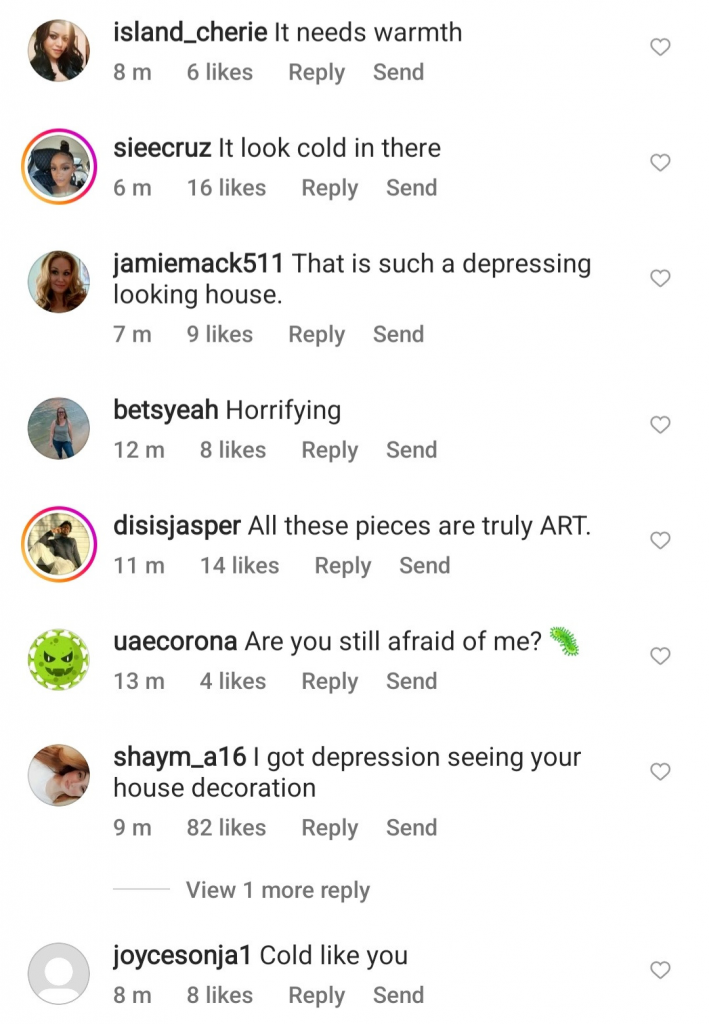Open uaecorona's green virus avatar
Image resolution: width=709 pixels, height=1024 pixels.
[59, 659]
